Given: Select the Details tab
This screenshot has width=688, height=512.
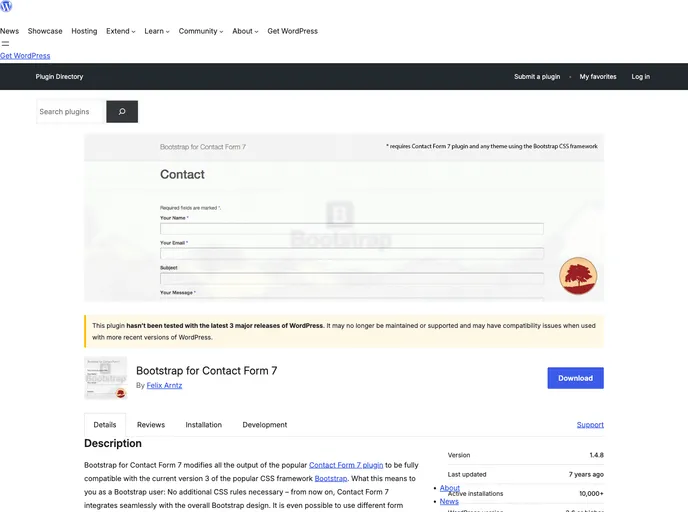Looking at the screenshot, I should [105, 425].
